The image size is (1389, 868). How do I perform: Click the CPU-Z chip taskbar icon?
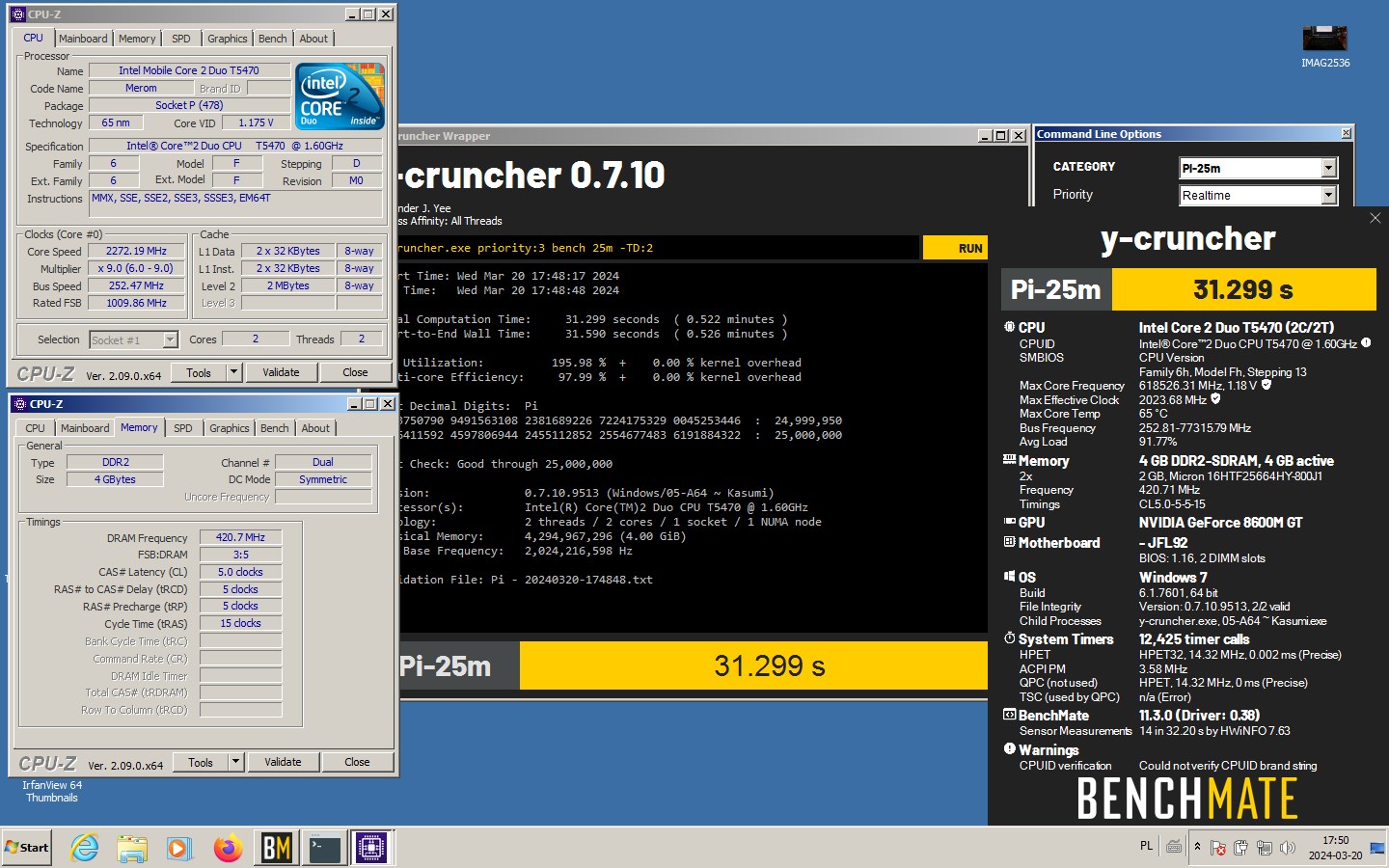371,848
